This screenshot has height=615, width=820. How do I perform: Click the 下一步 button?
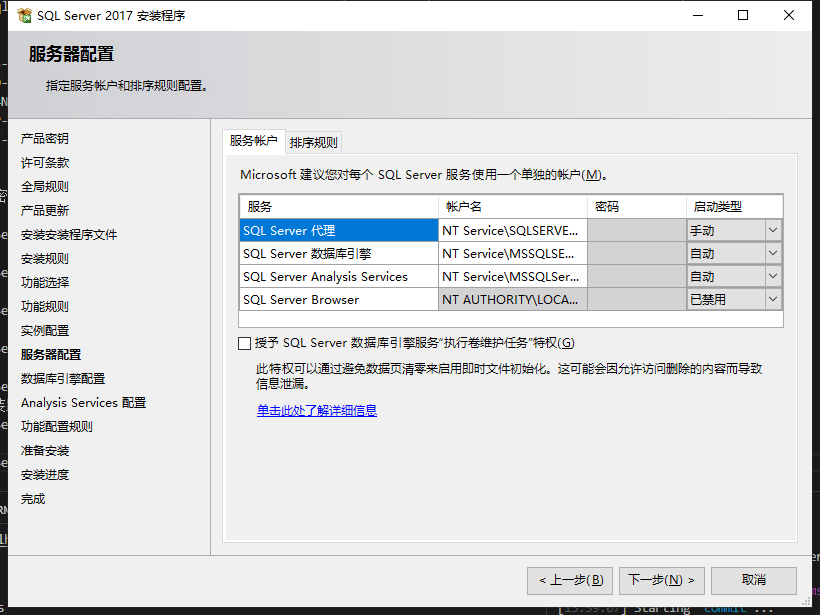pos(662,580)
